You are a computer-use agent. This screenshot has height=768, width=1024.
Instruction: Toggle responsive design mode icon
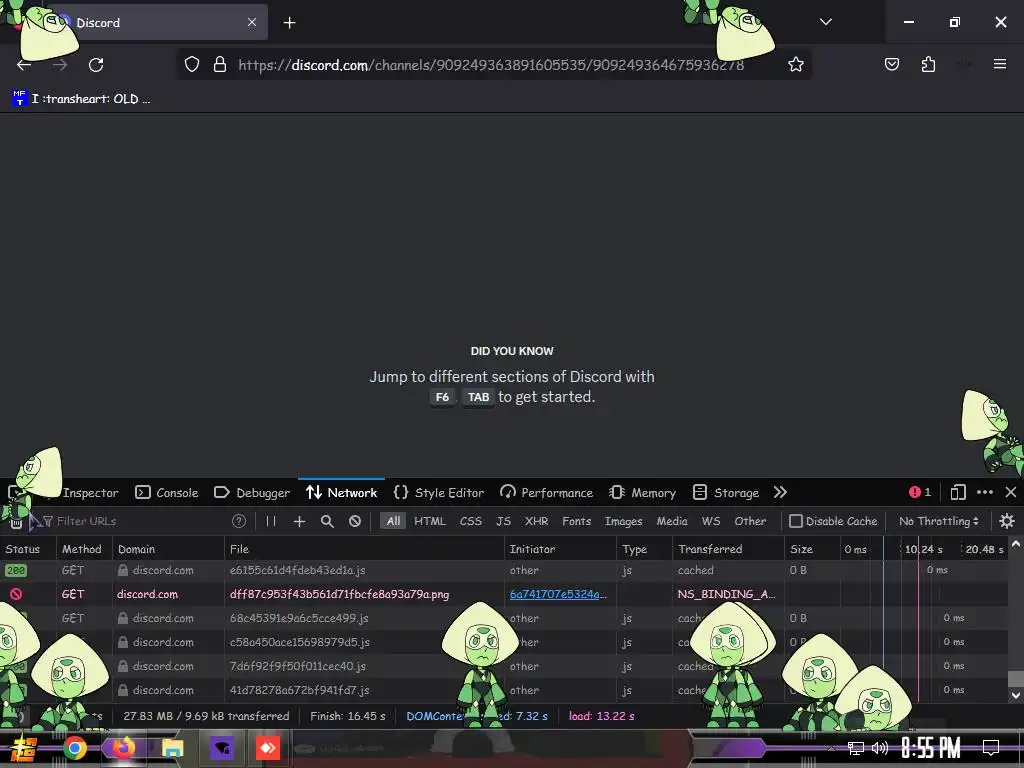958,492
